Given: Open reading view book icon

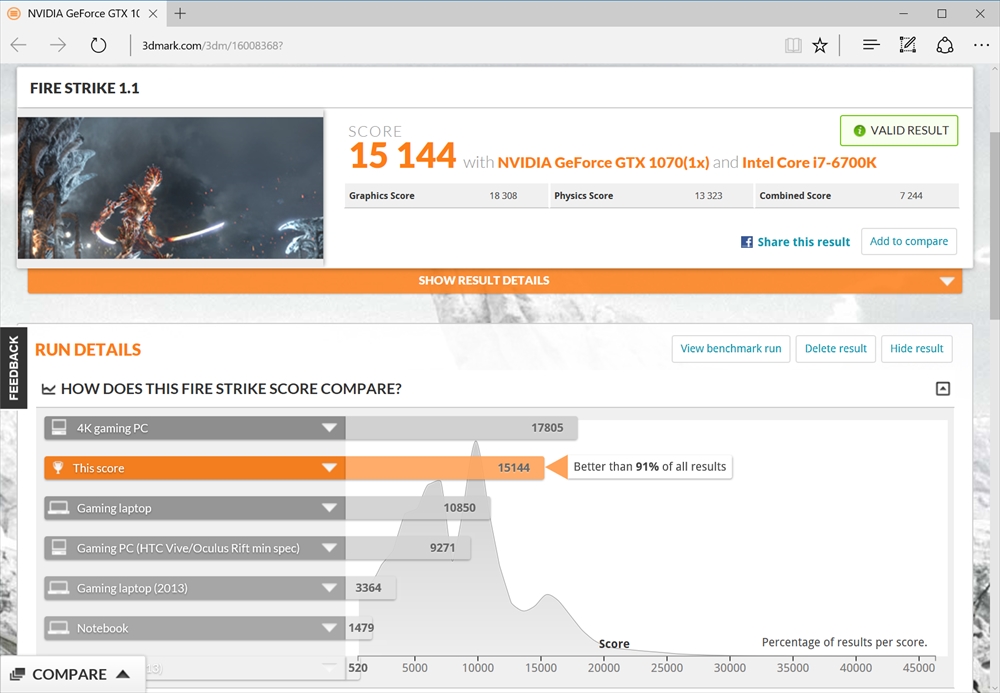Looking at the screenshot, I should pos(793,45).
